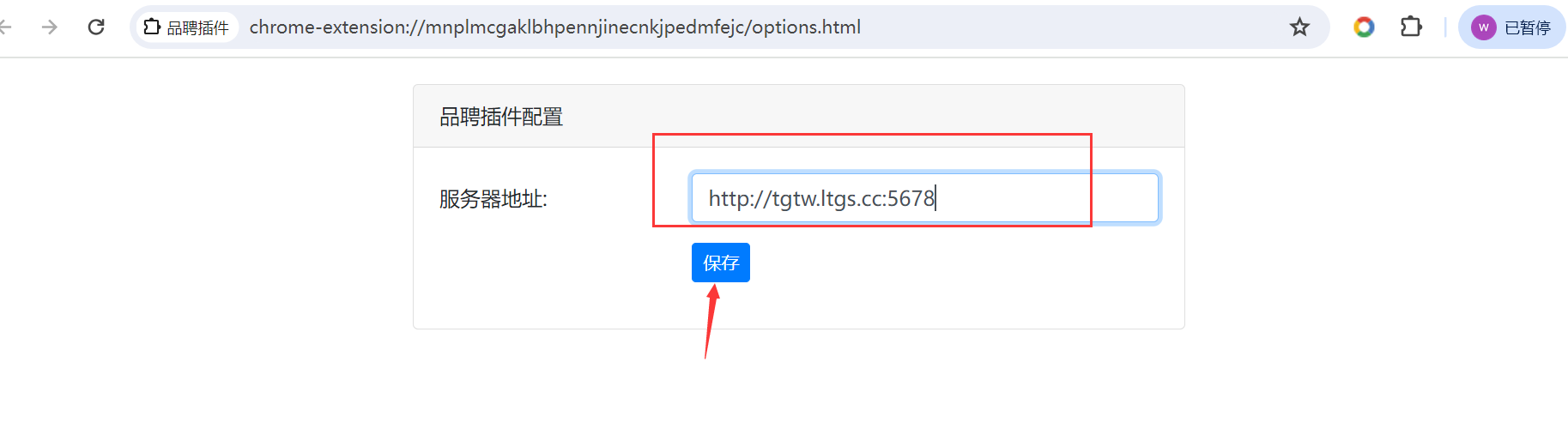The image size is (1568, 447).
Task: Select the chrome-extension URL in the address bar
Action: coord(555,27)
